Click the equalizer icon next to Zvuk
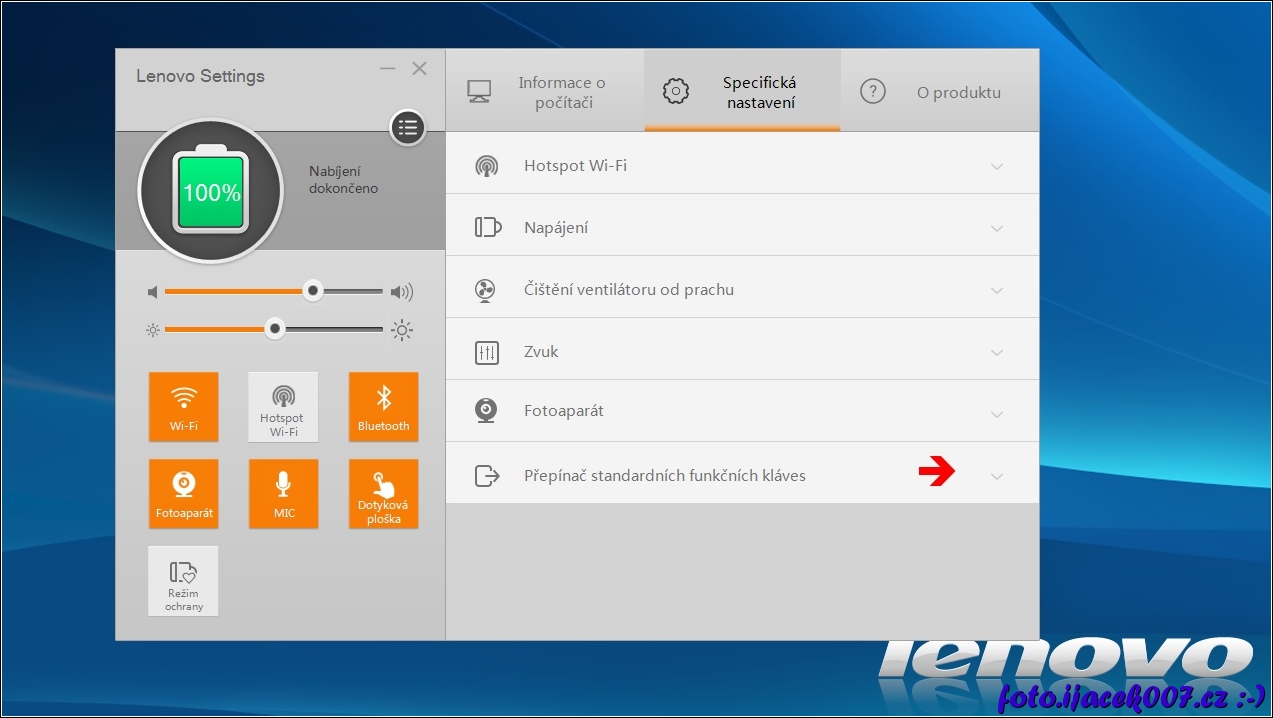 click(x=486, y=352)
